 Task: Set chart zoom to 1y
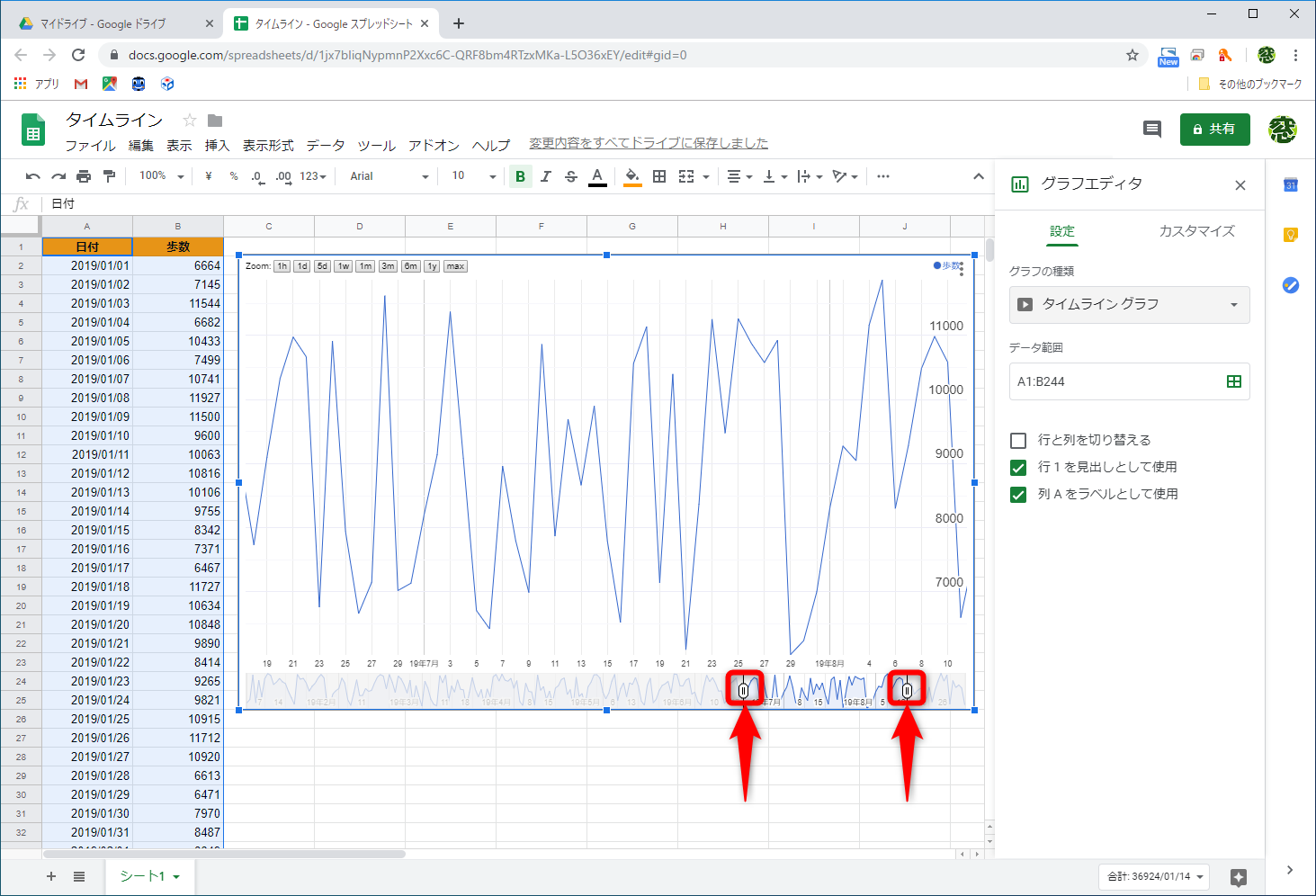click(x=432, y=266)
